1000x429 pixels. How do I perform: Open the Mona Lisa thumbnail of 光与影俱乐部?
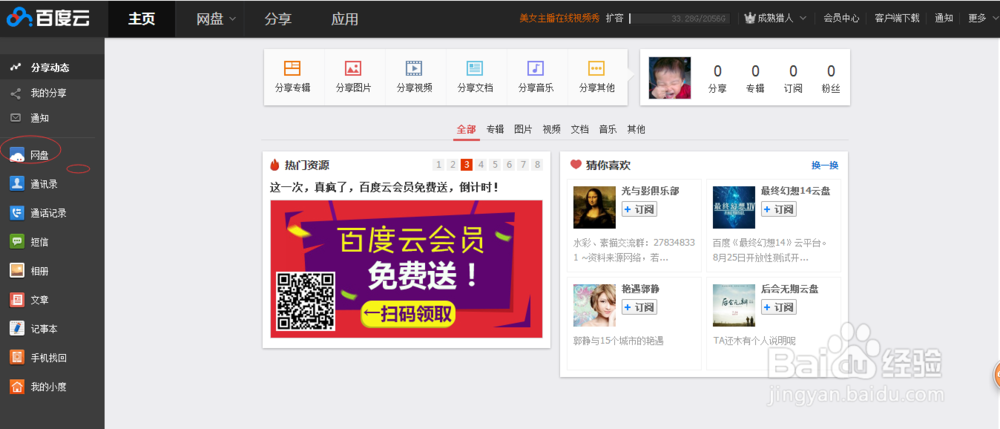click(x=594, y=207)
